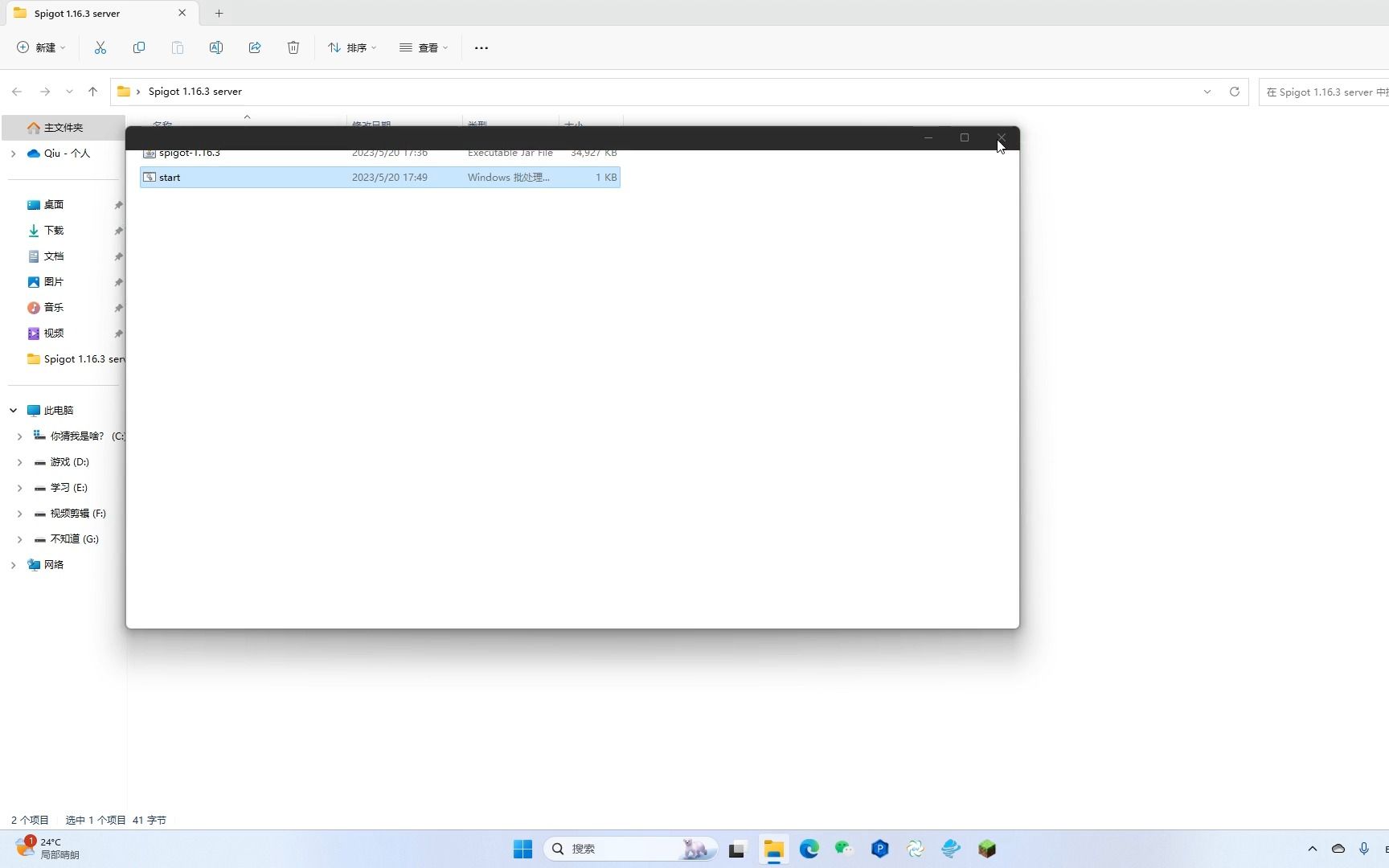Expand the 你猜我是啥? (C:) drive

point(19,436)
